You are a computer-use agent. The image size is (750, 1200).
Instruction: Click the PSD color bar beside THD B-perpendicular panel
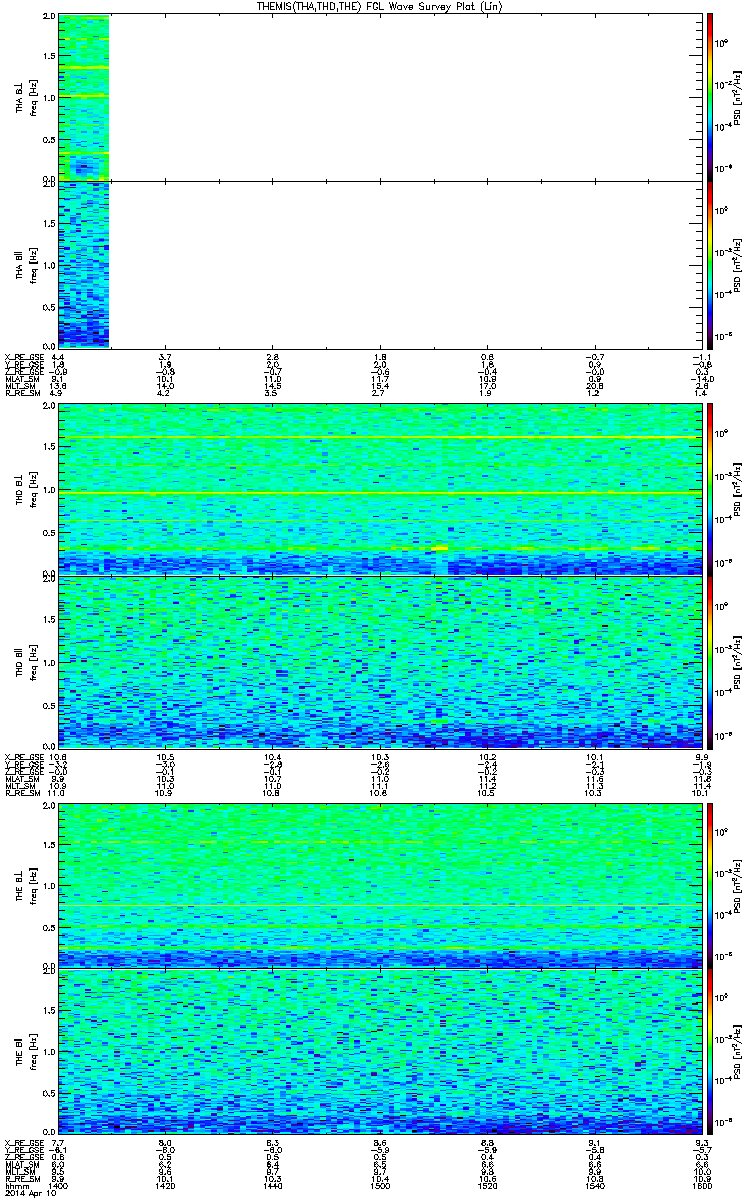pyautogui.click(x=709, y=489)
